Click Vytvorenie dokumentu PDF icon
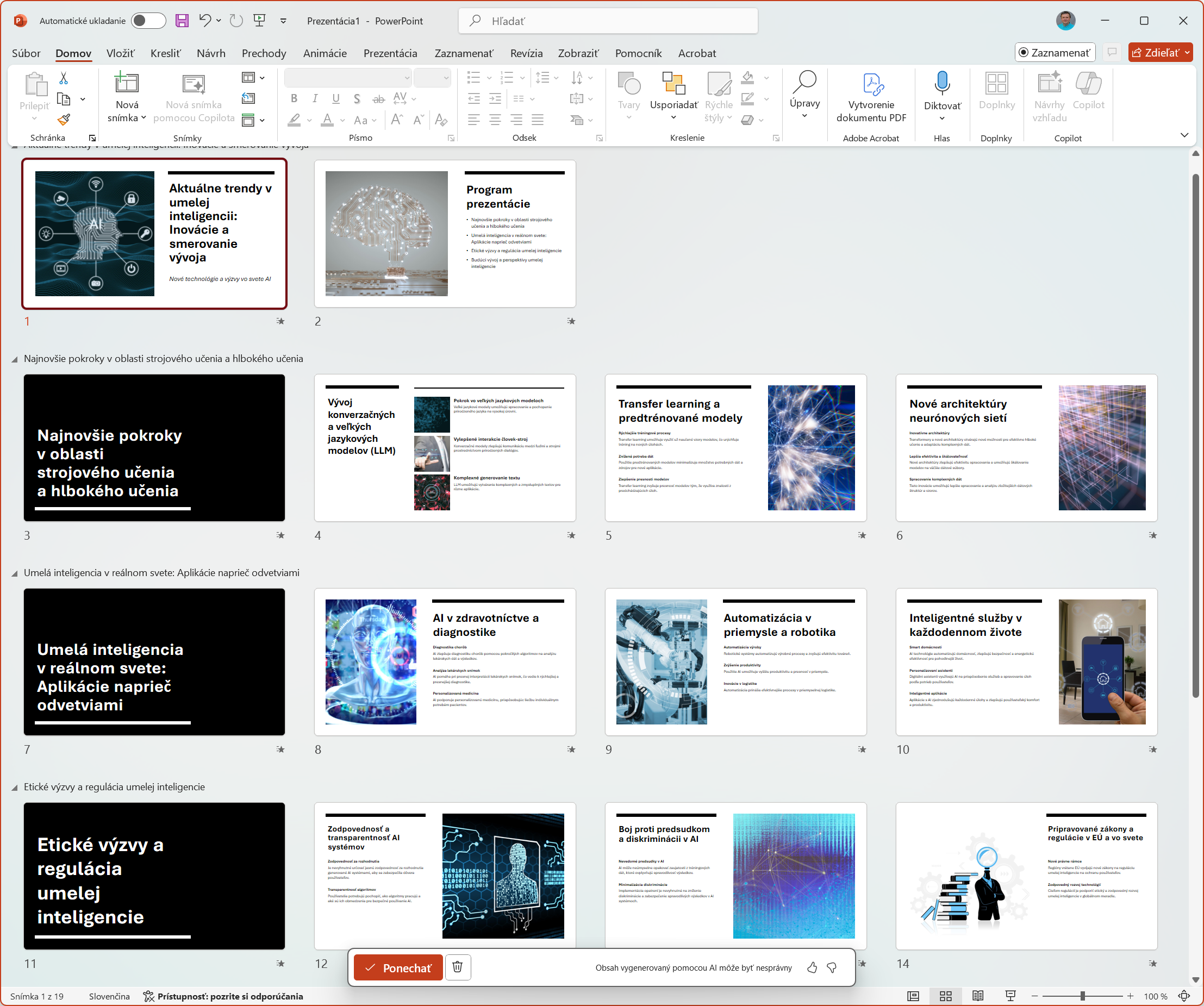Screen dimensions: 1204x1006 pyautogui.click(x=870, y=85)
